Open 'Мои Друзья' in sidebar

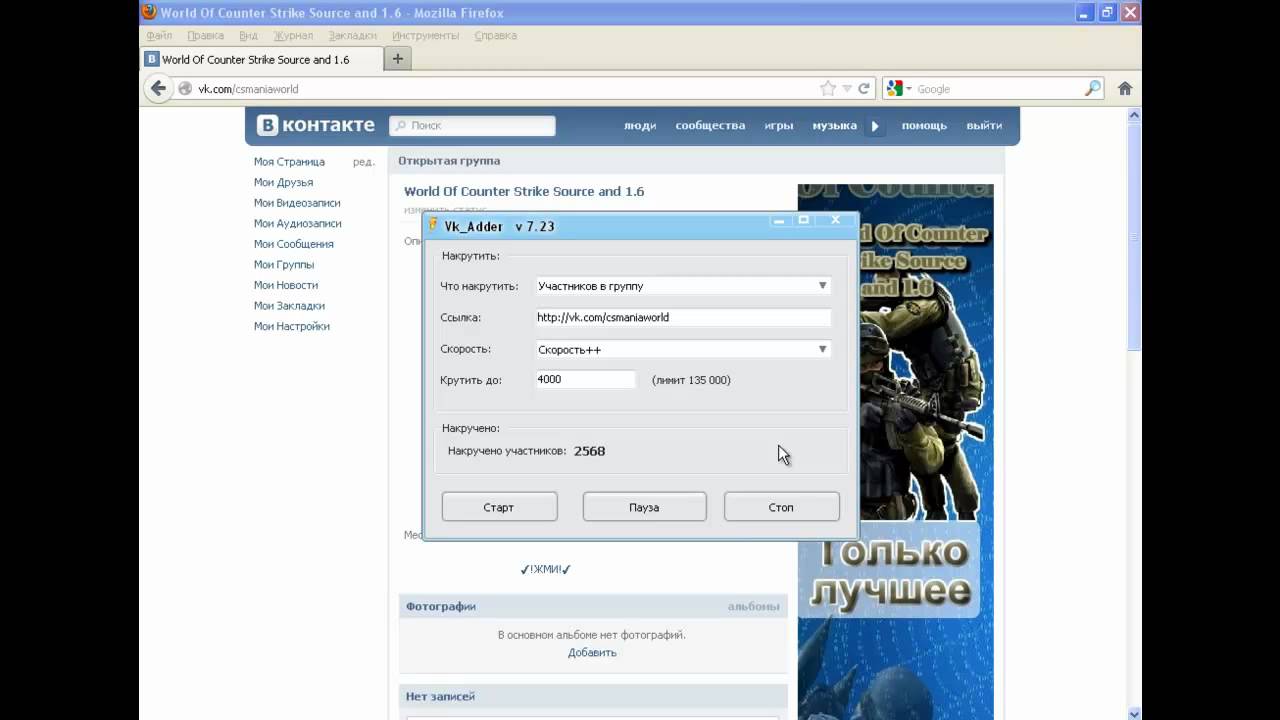click(283, 182)
